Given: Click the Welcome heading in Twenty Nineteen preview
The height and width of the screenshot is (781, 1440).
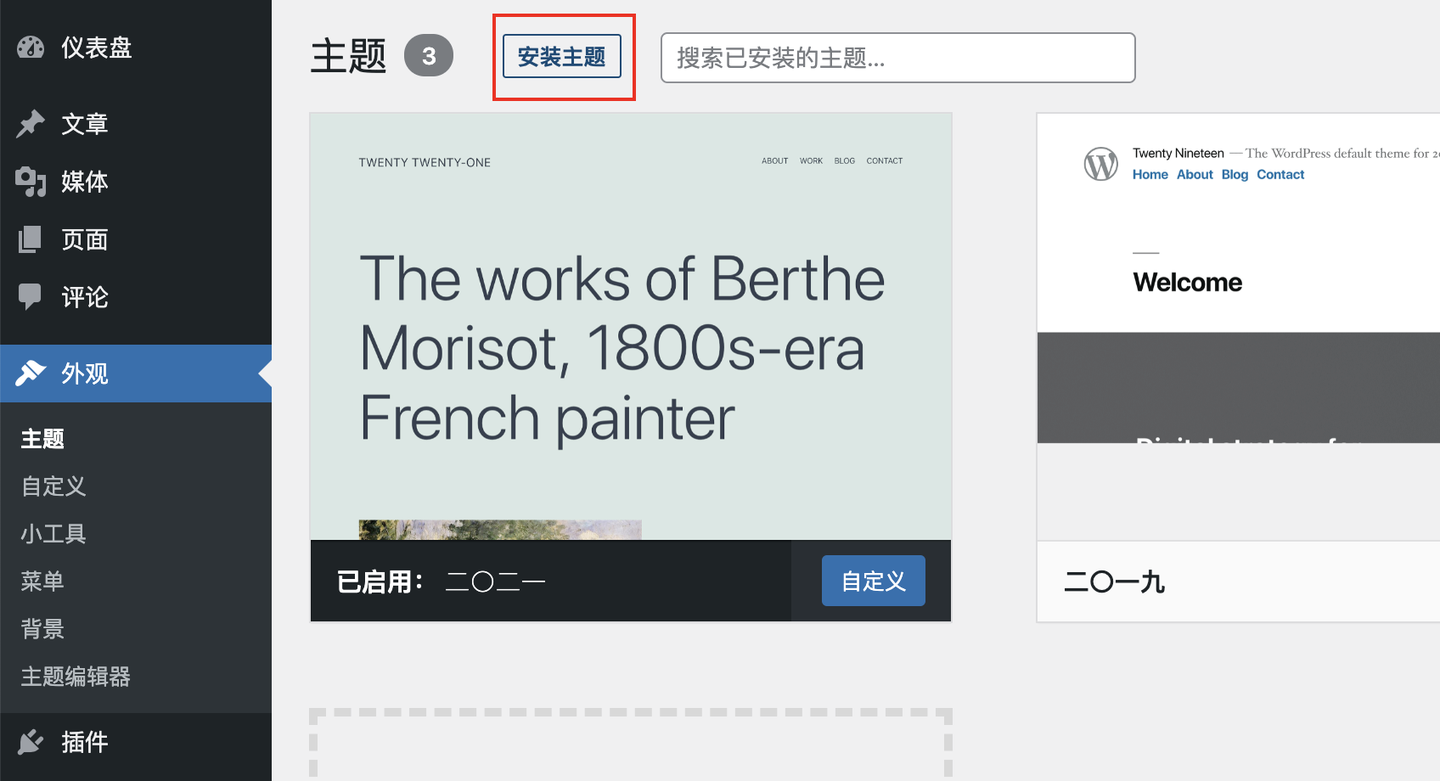Looking at the screenshot, I should tap(1188, 283).
